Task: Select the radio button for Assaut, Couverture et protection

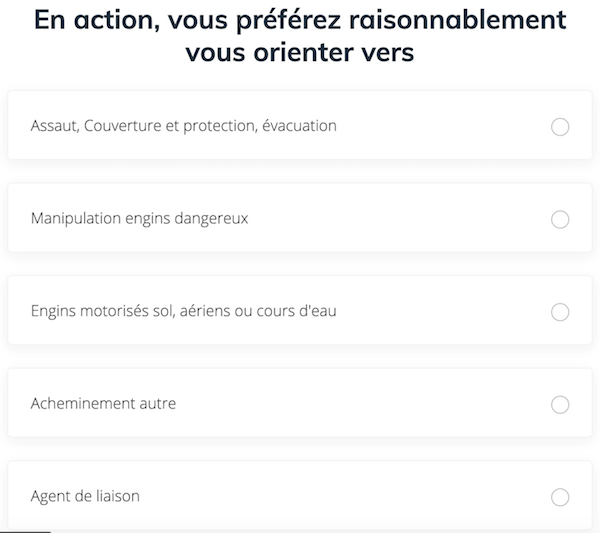Action: (560, 127)
